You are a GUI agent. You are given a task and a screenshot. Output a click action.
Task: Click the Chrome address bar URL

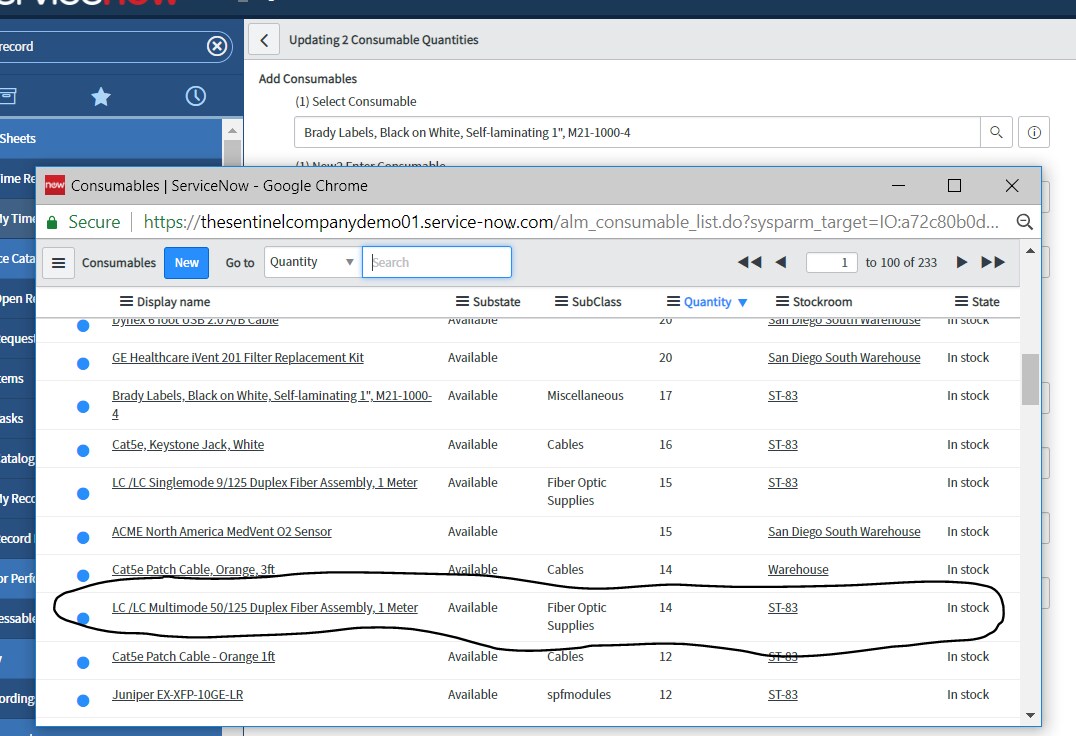571,222
